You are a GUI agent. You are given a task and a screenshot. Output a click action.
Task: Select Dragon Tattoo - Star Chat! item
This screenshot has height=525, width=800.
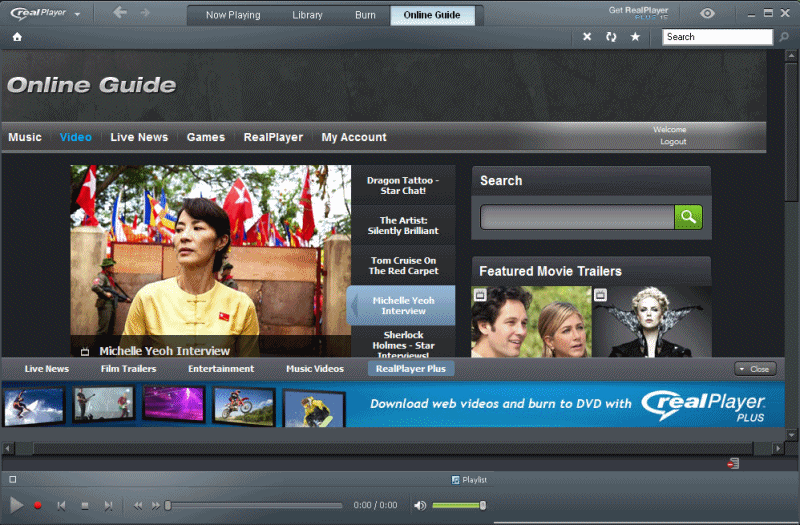click(x=403, y=185)
